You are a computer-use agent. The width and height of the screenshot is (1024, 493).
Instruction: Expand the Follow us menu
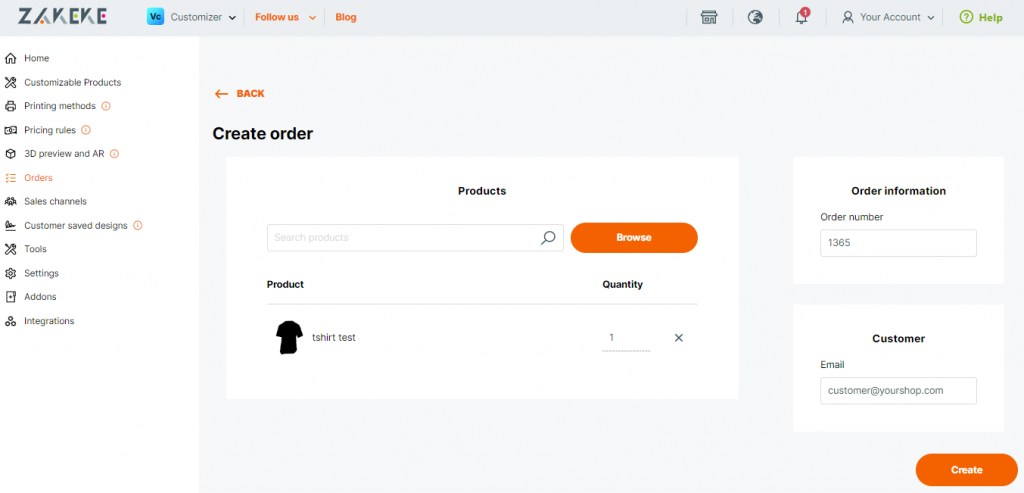285,18
